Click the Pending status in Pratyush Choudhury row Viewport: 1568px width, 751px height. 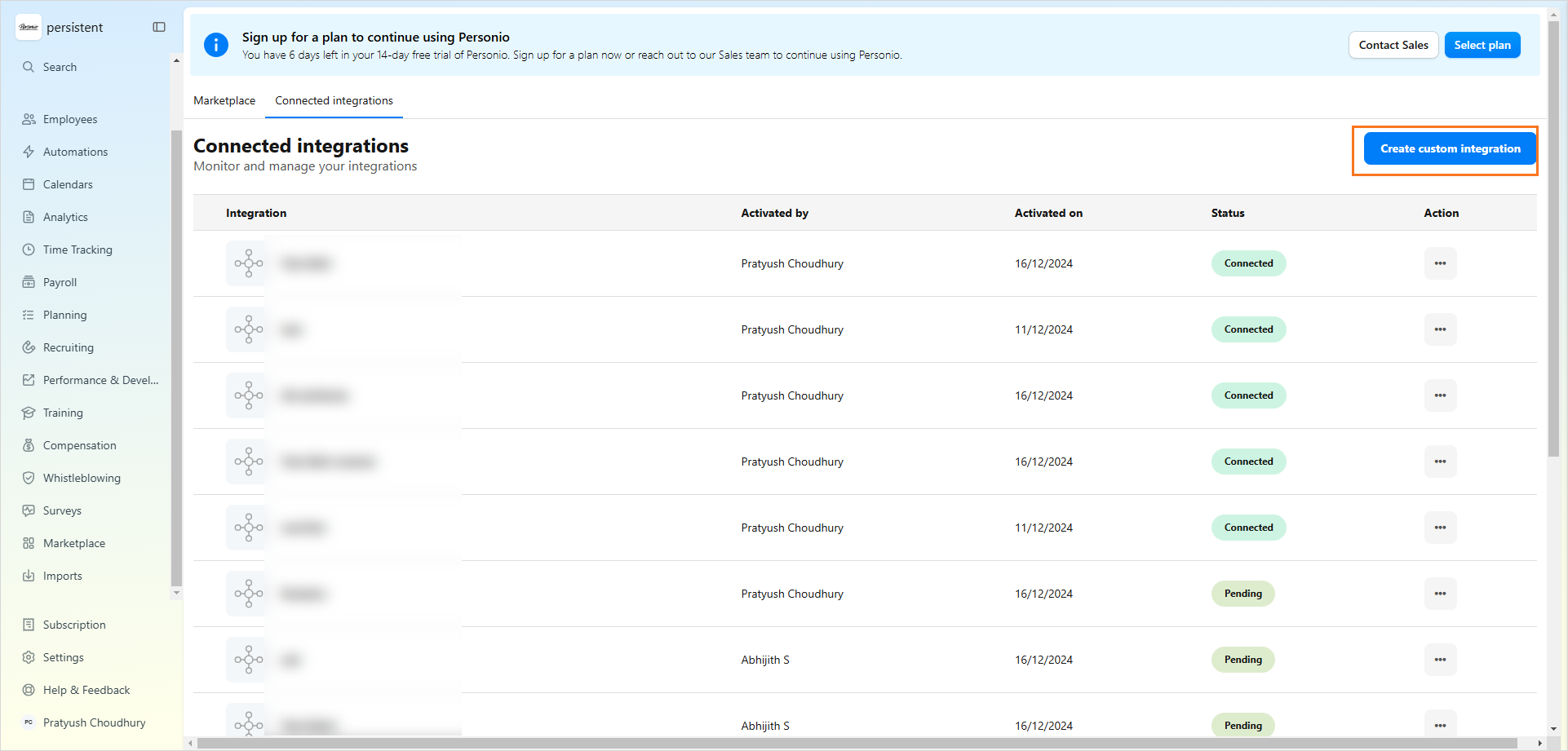[1242, 594]
